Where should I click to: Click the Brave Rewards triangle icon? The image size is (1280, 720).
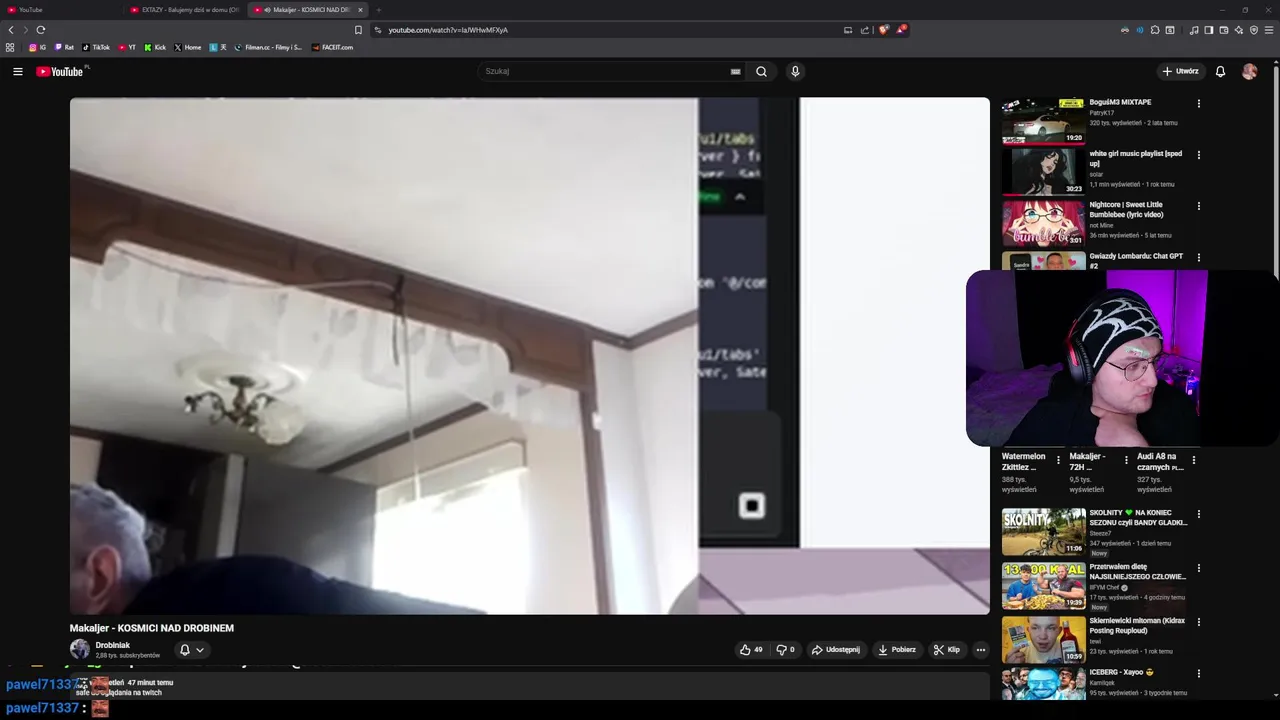(x=900, y=30)
